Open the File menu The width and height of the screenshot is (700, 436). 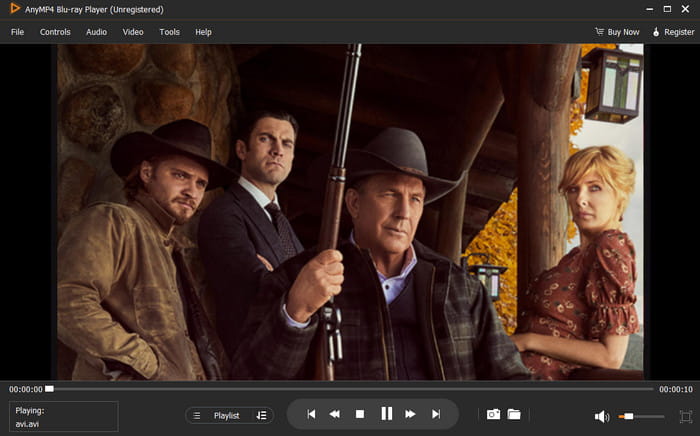[x=17, y=32]
